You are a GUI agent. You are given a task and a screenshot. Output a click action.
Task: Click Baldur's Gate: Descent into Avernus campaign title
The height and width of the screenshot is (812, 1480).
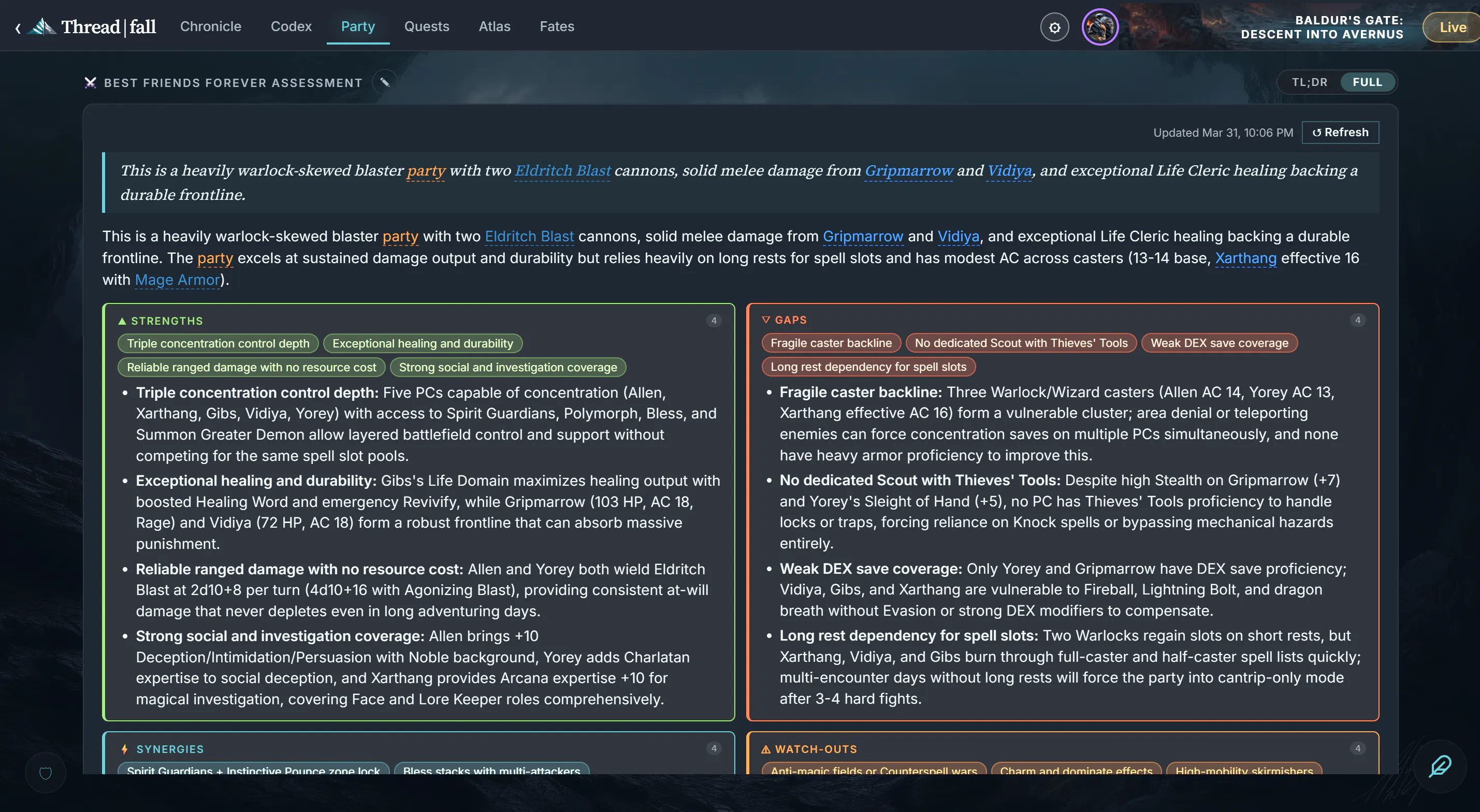point(1322,27)
